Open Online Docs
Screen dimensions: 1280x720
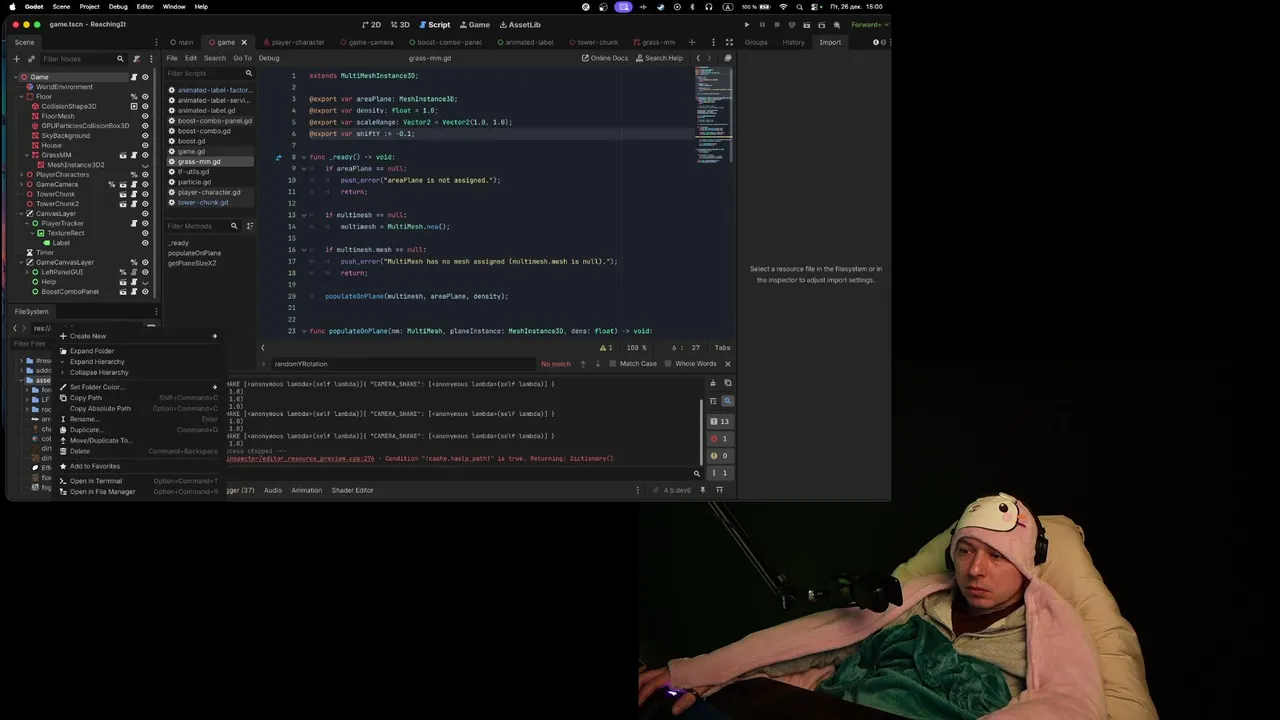605,58
